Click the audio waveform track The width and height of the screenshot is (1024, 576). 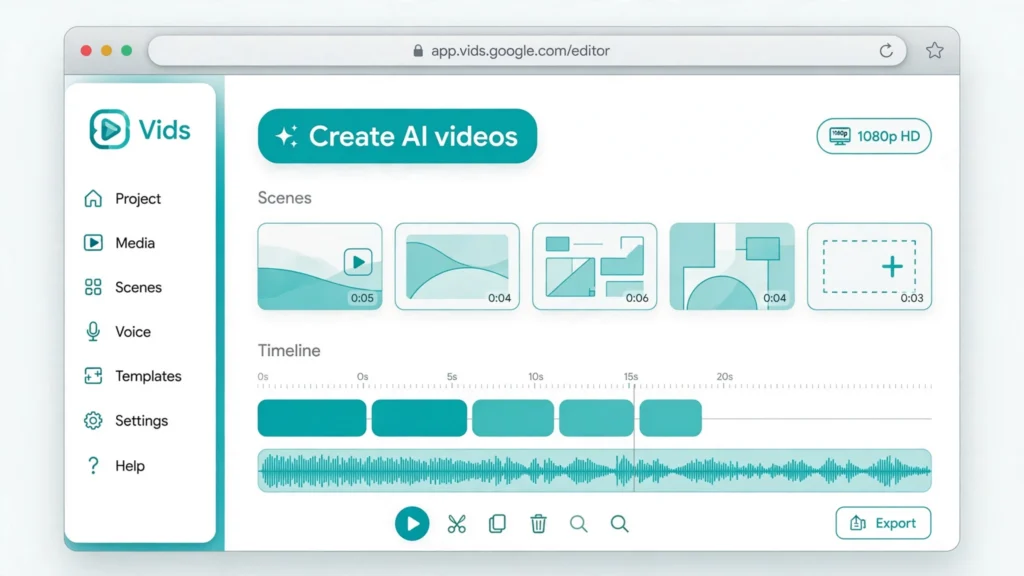point(594,470)
